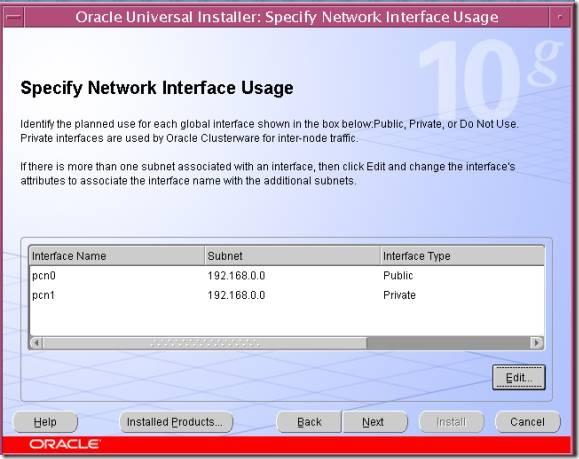This screenshot has width=579, height=459.
Task: Click the title bar's right corner button
Action: tap(560, 17)
